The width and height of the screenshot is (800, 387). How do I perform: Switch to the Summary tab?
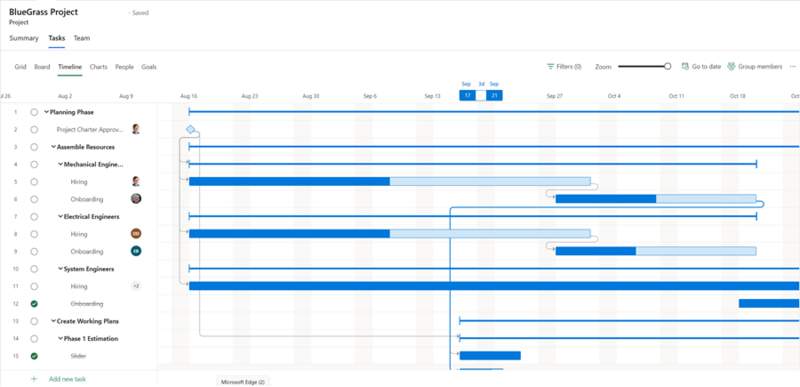[x=24, y=38]
